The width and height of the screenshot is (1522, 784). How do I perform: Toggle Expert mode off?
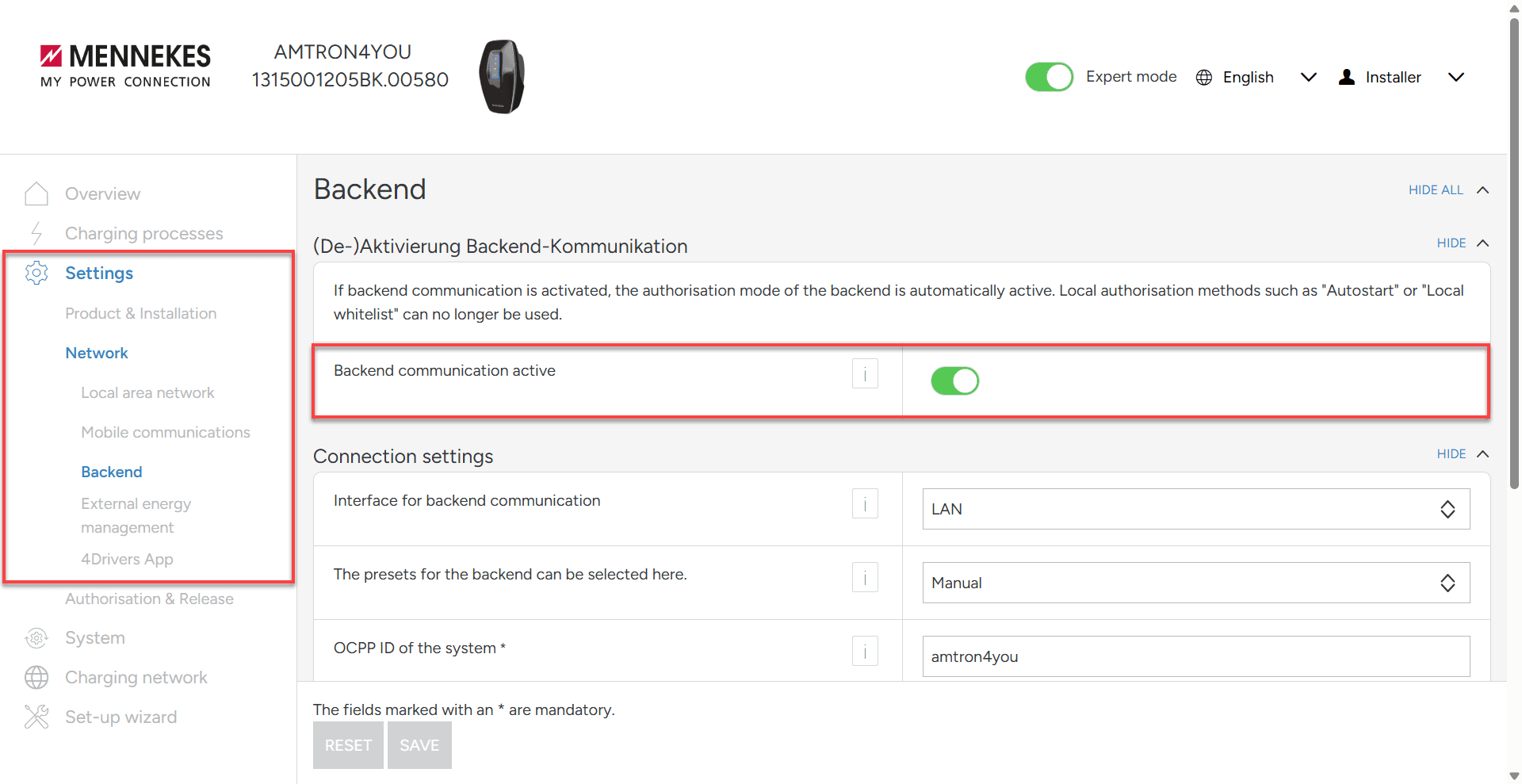(1049, 77)
